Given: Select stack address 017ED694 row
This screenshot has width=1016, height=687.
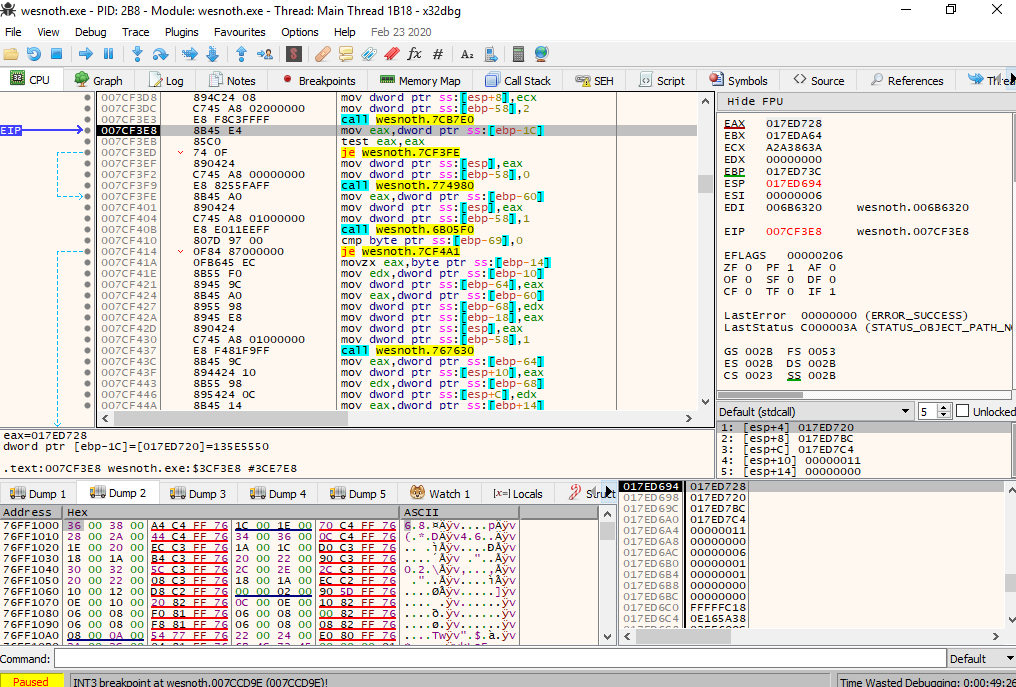Looking at the screenshot, I should pyautogui.click(x=649, y=486).
